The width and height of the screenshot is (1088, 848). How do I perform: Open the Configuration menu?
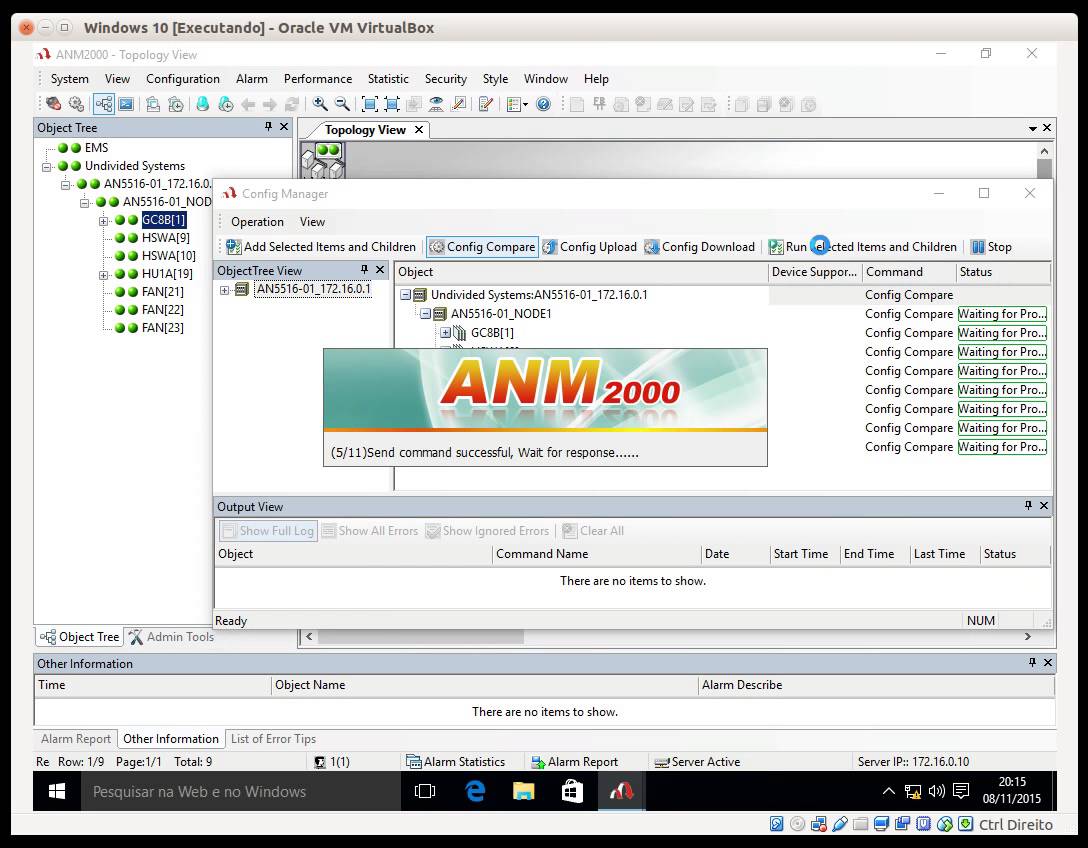[182, 79]
